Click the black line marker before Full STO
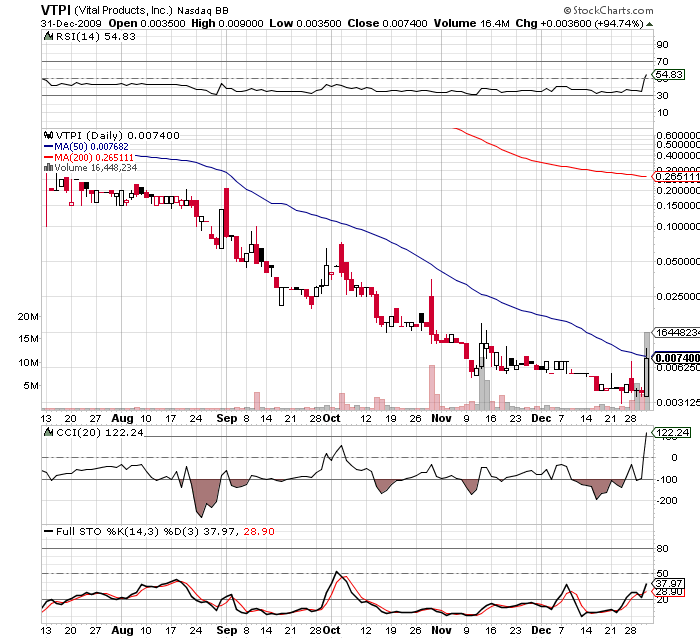Viewport: 700px width, 639px height. point(48,531)
